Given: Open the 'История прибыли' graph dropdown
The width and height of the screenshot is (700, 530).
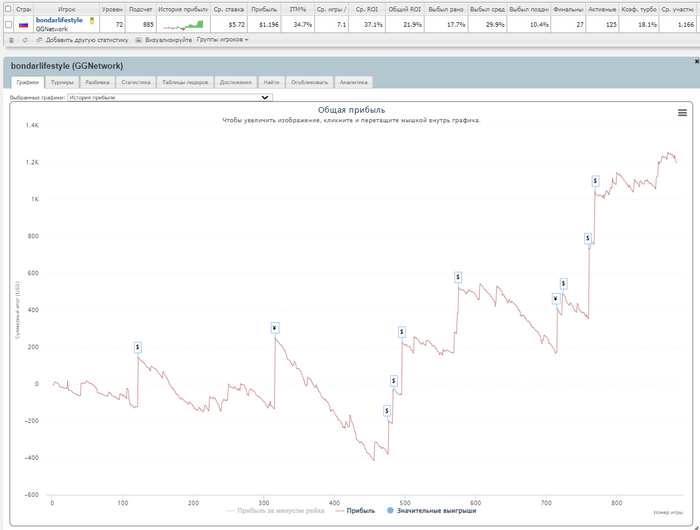Looking at the screenshot, I should pos(169,98).
